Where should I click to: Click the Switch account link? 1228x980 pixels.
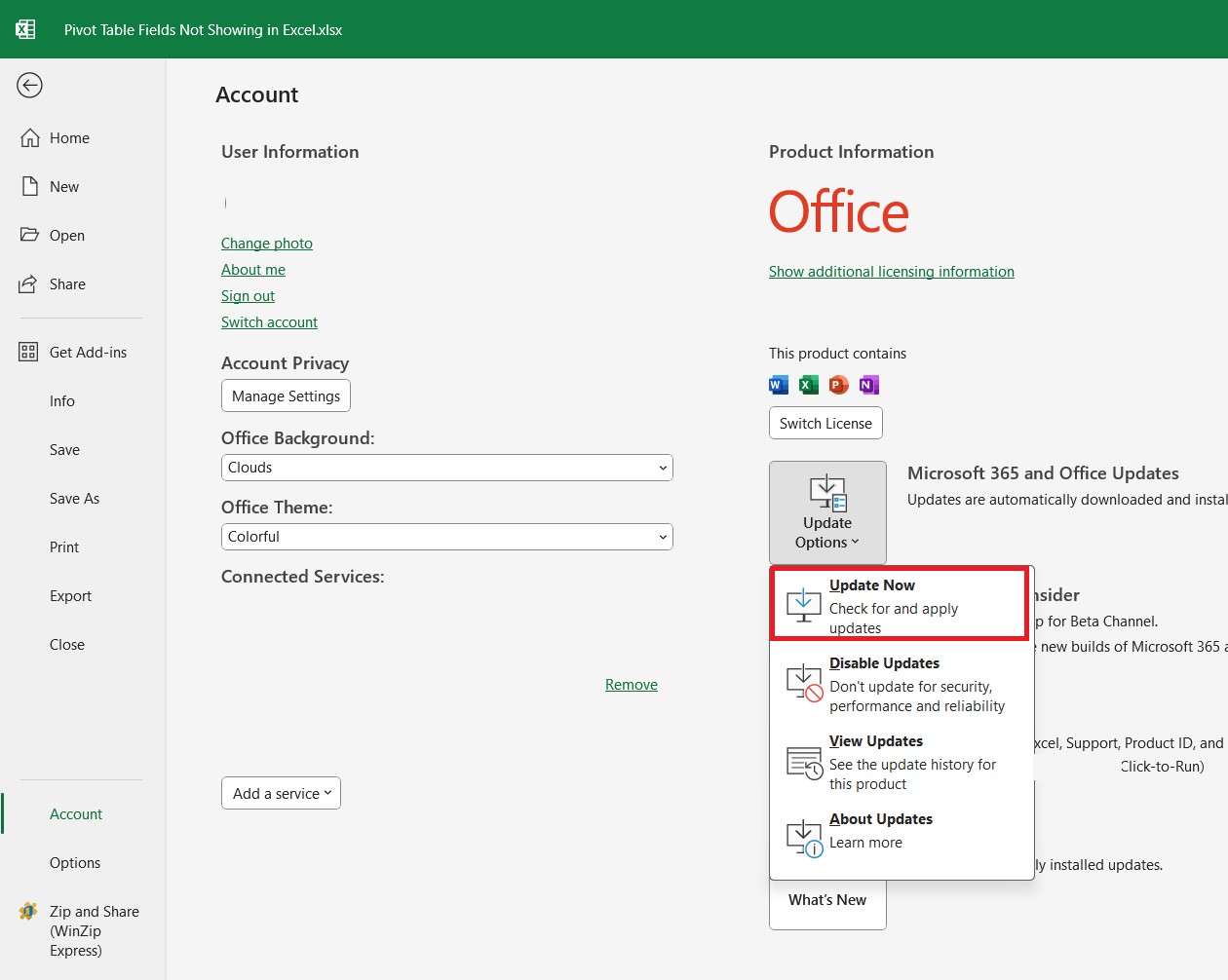(269, 322)
